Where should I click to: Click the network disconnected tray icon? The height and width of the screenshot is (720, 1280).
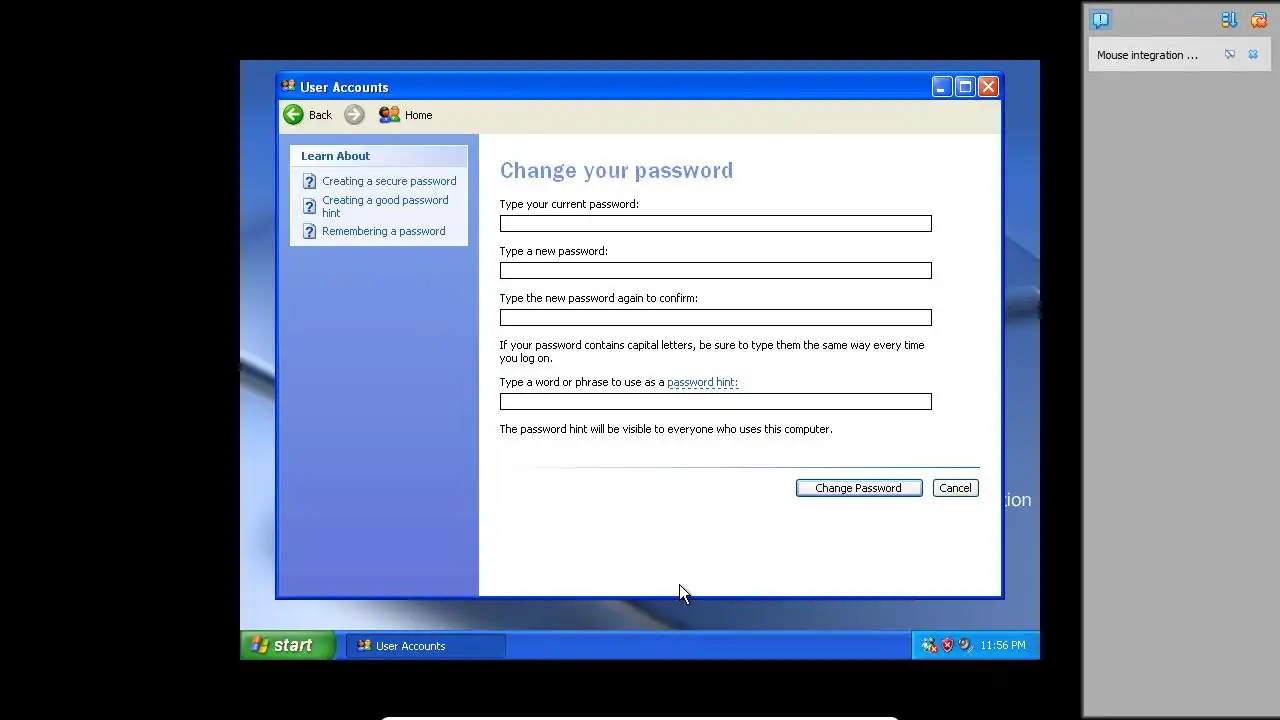tap(929, 645)
